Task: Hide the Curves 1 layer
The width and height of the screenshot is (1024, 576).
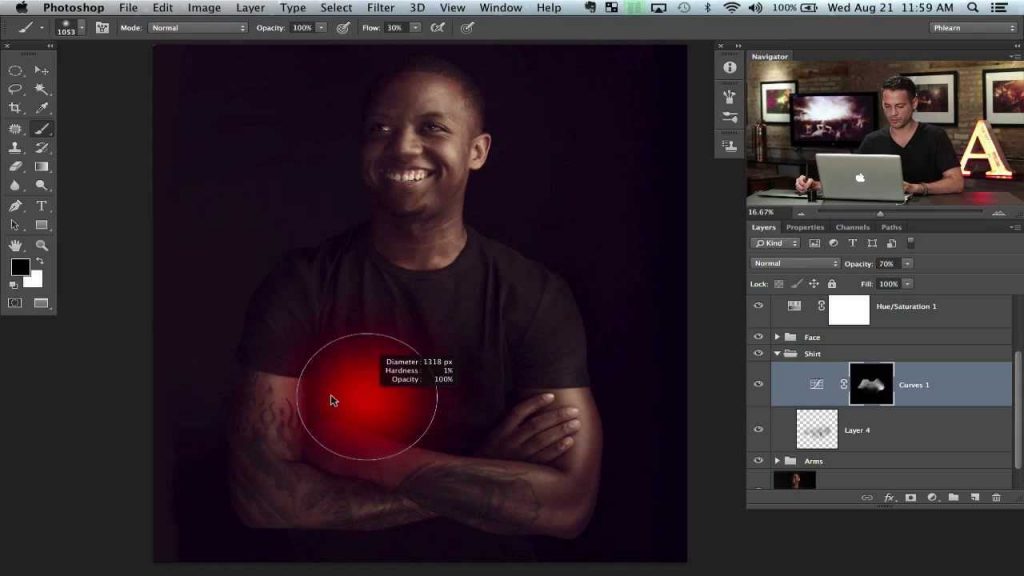Action: [x=759, y=384]
